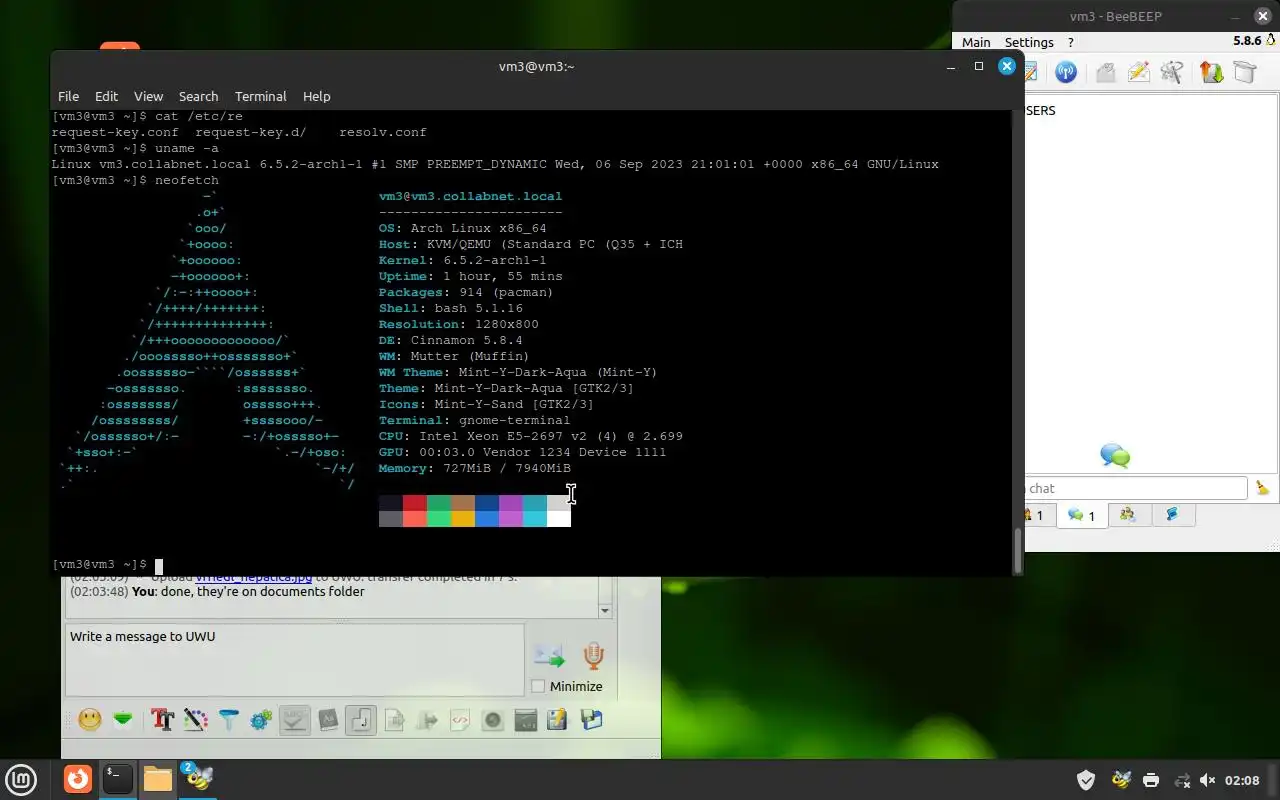Image resolution: width=1280 pixels, height=800 pixels.
Task: Compose message with envelope pencil icon
Action: 1138,72
